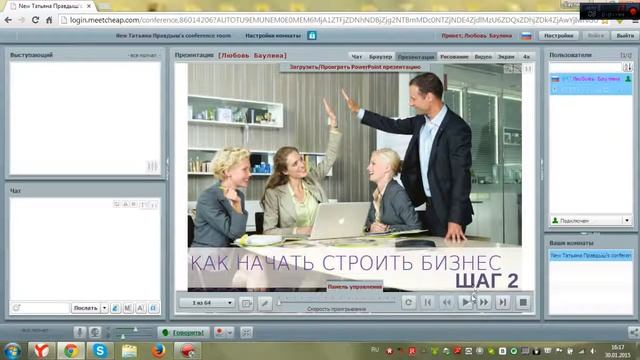Click the pencil annotate icon
640x360 pixels.
pos(265,303)
